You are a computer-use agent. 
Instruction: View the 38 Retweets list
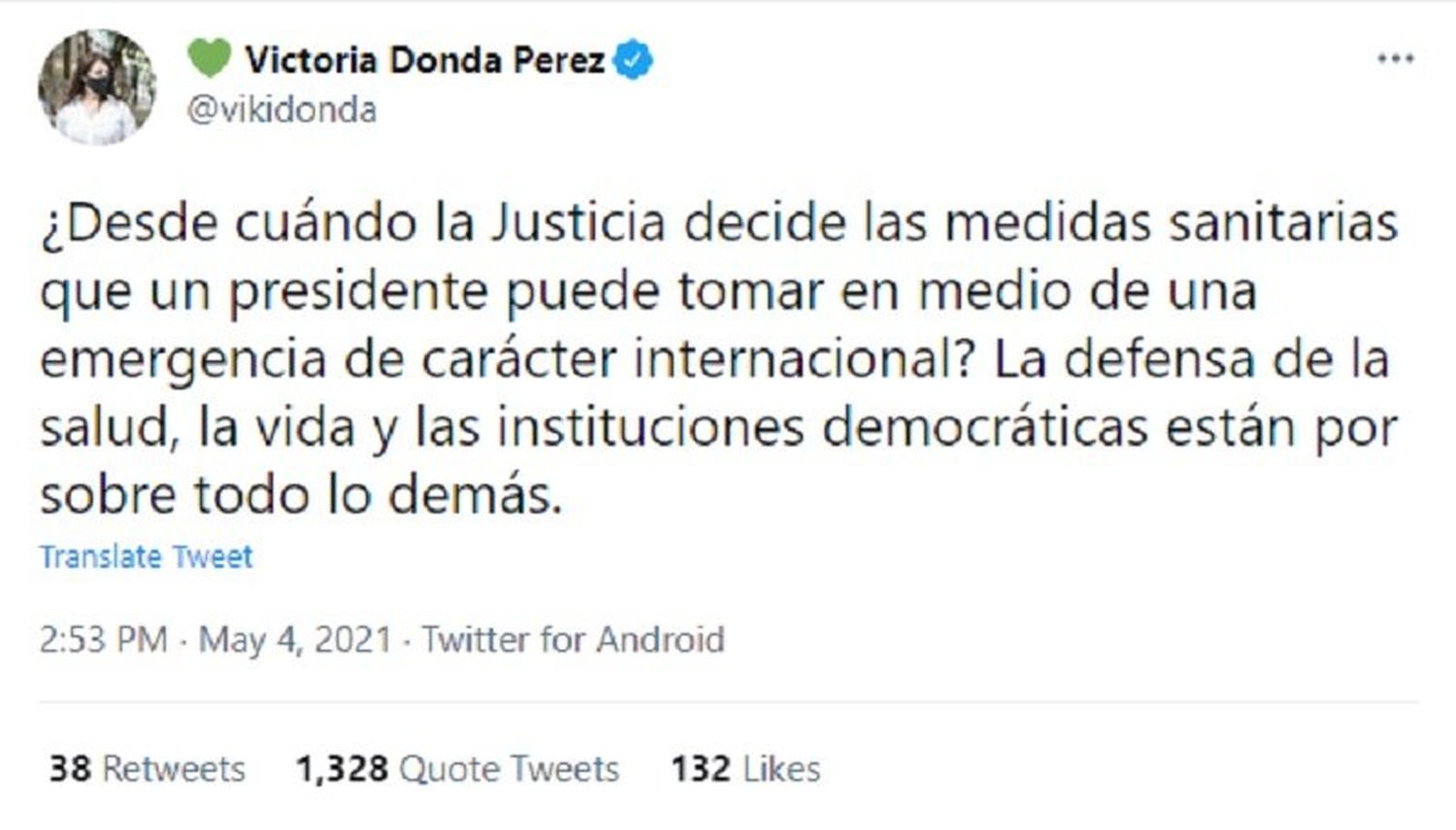point(147,769)
